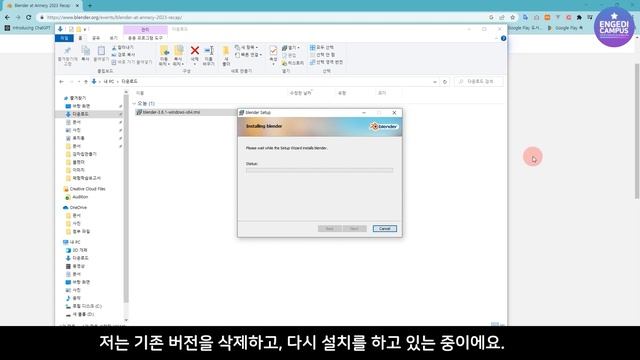The width and height of the screenshot is (640, 360).
Task: Click the Edit (편집) ribbon item
Action: click(x=289, y=56)
